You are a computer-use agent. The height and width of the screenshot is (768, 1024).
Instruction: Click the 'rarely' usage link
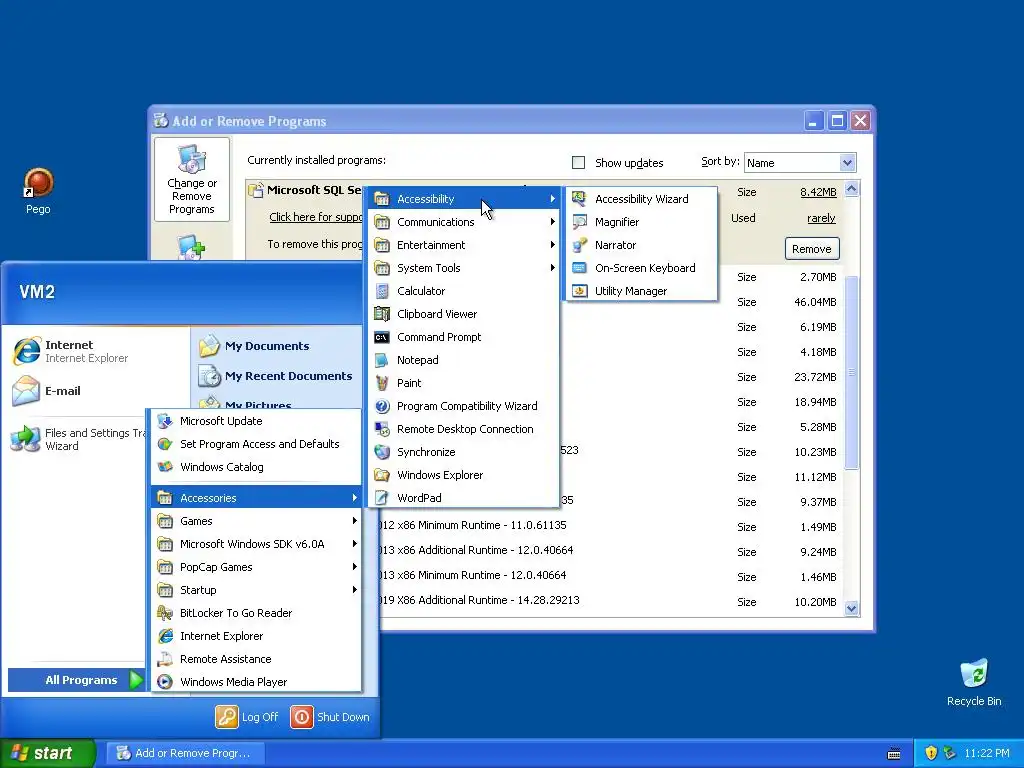tap(821, 218)
